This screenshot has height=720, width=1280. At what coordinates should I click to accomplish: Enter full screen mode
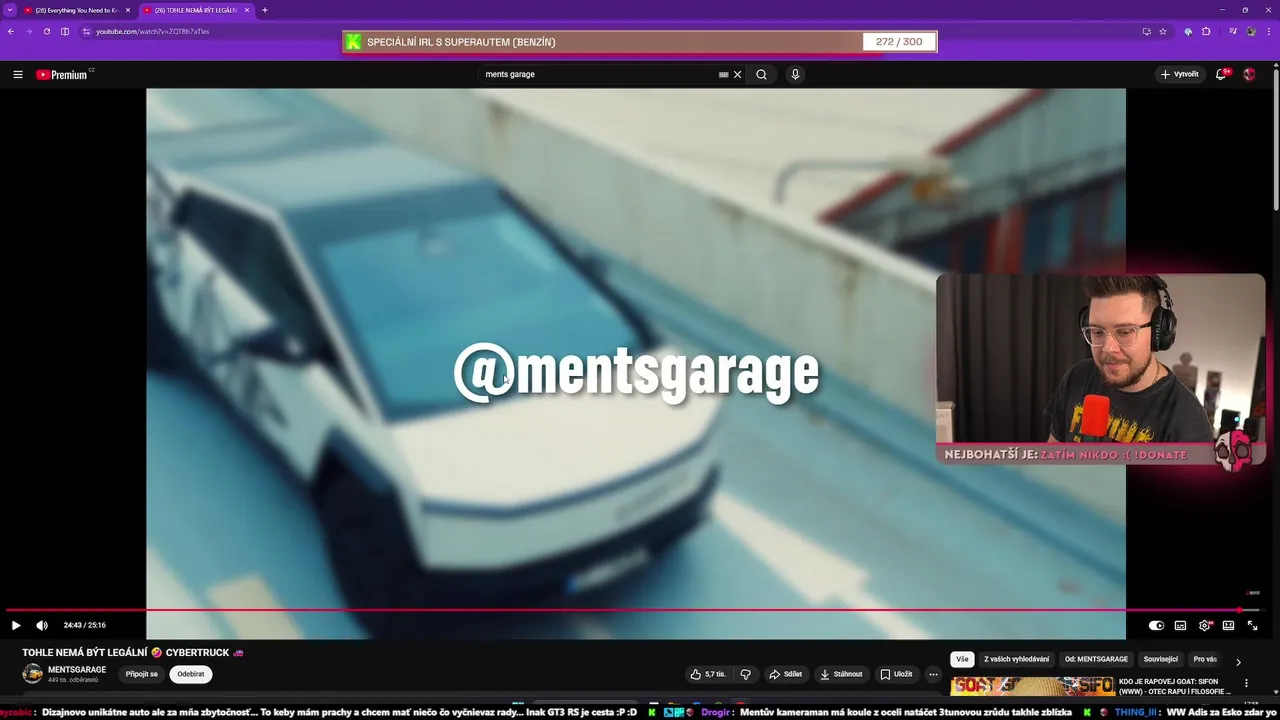pos(1252,625)
